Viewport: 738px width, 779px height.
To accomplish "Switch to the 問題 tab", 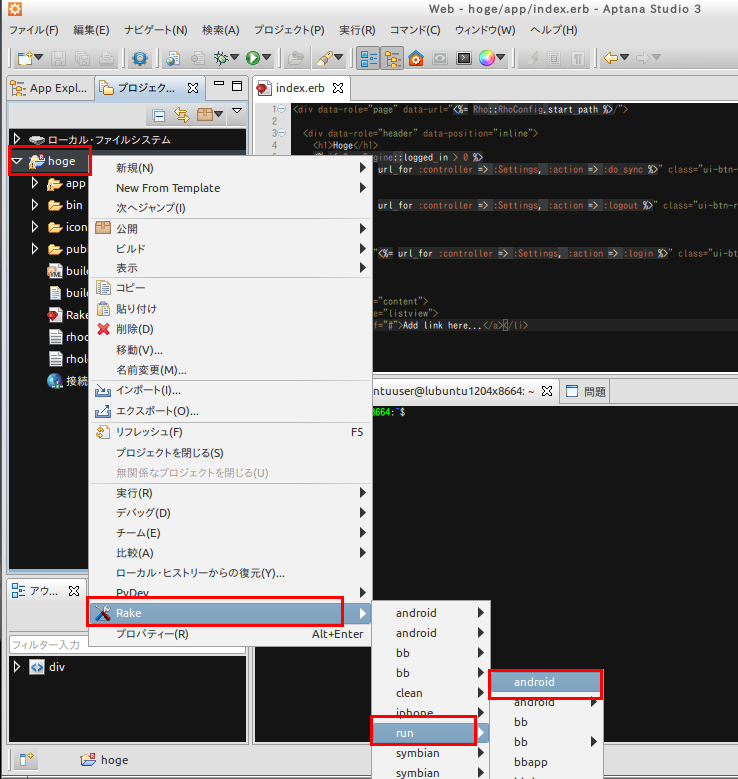I will (x=586, y=391).
